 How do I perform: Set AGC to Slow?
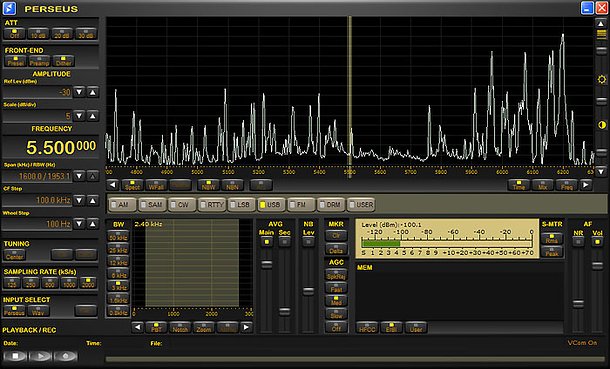(336, 315)
